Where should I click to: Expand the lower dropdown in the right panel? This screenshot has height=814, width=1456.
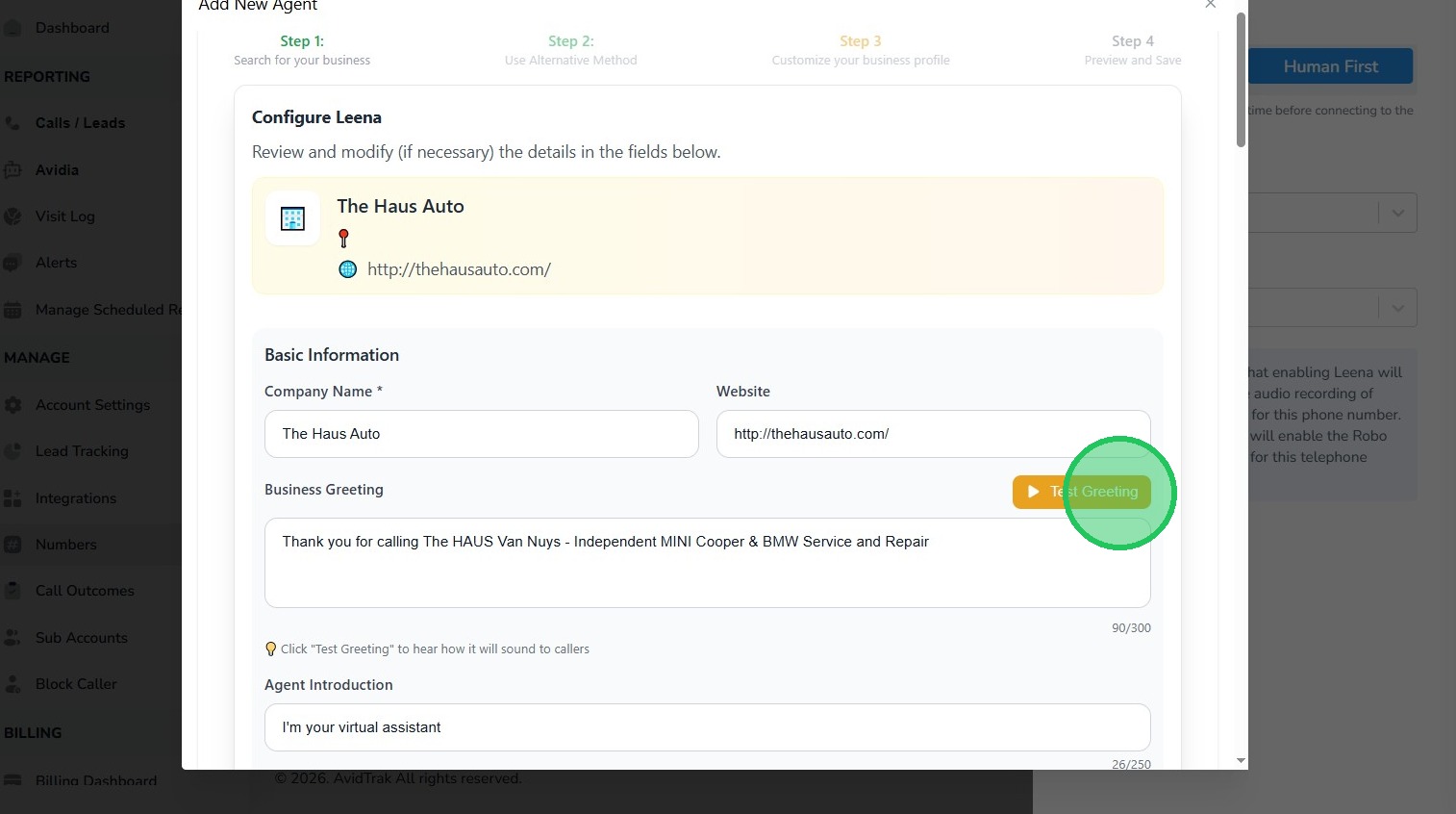click(x=1397, y=308)
